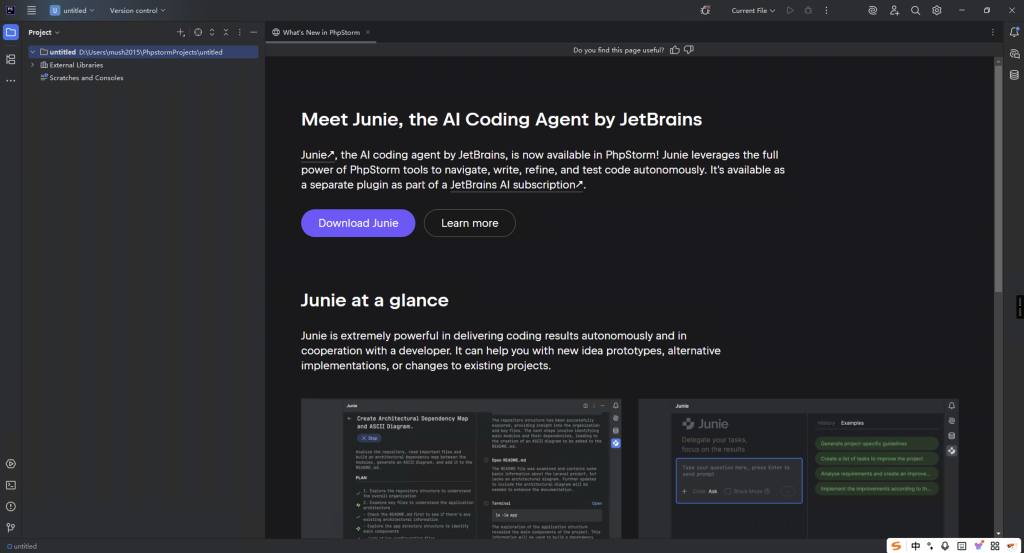The image size is (1024, 553).
Task: Open Search Everywhere magnifier
Action: coord(916,10)
